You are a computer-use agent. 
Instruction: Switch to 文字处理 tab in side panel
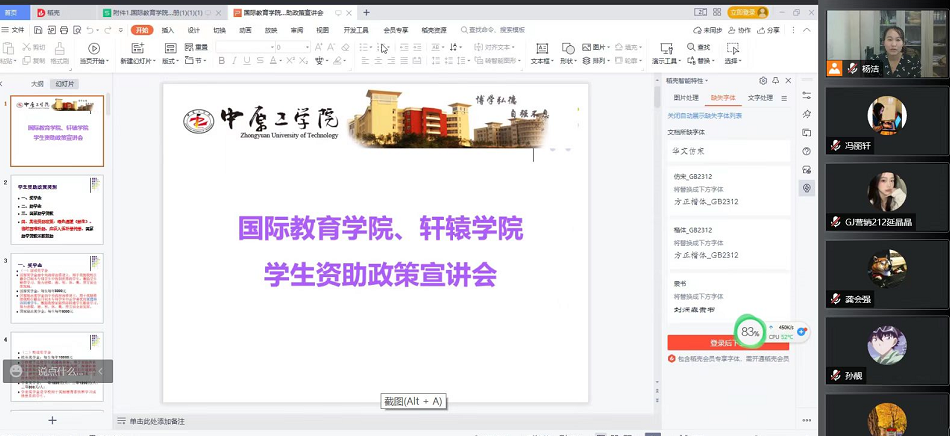(x=760, y=97)
